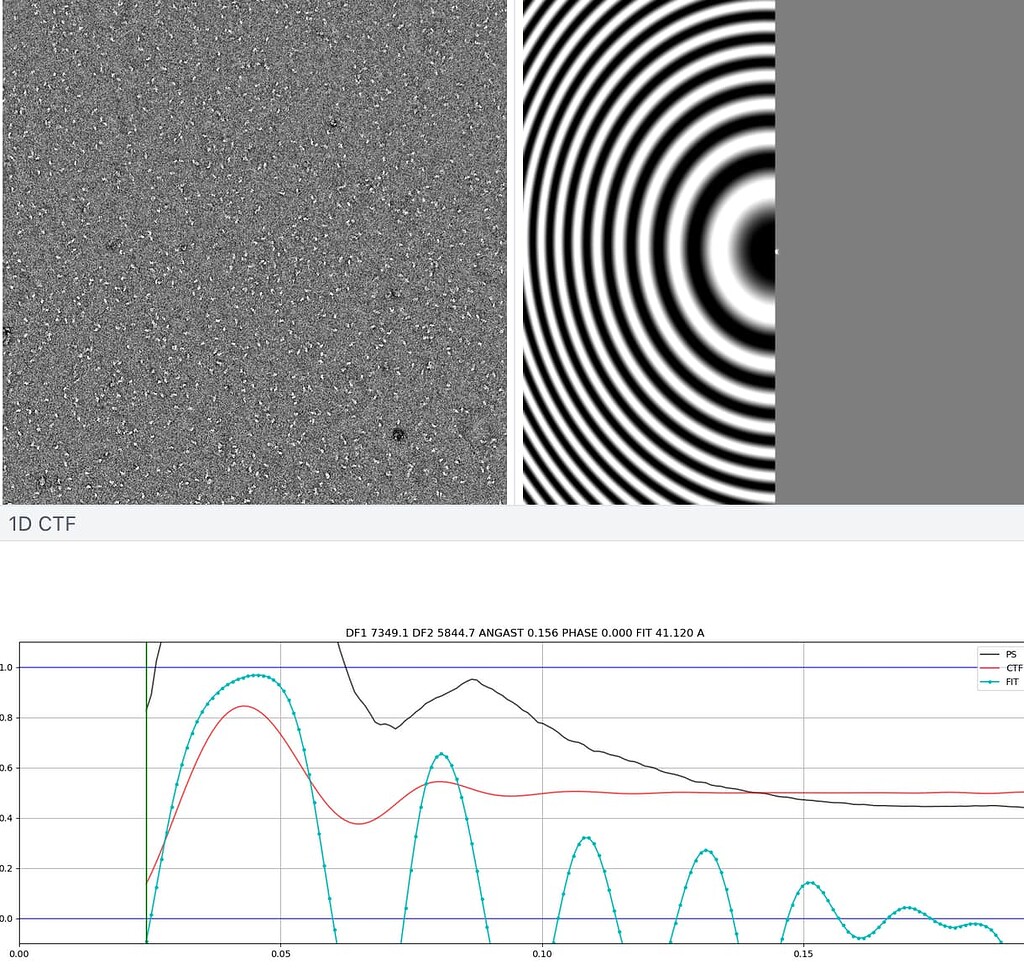Click the 0.10 x-axis tick label
The height and width of the screenshot is (968, 1024).
[542, 954]
